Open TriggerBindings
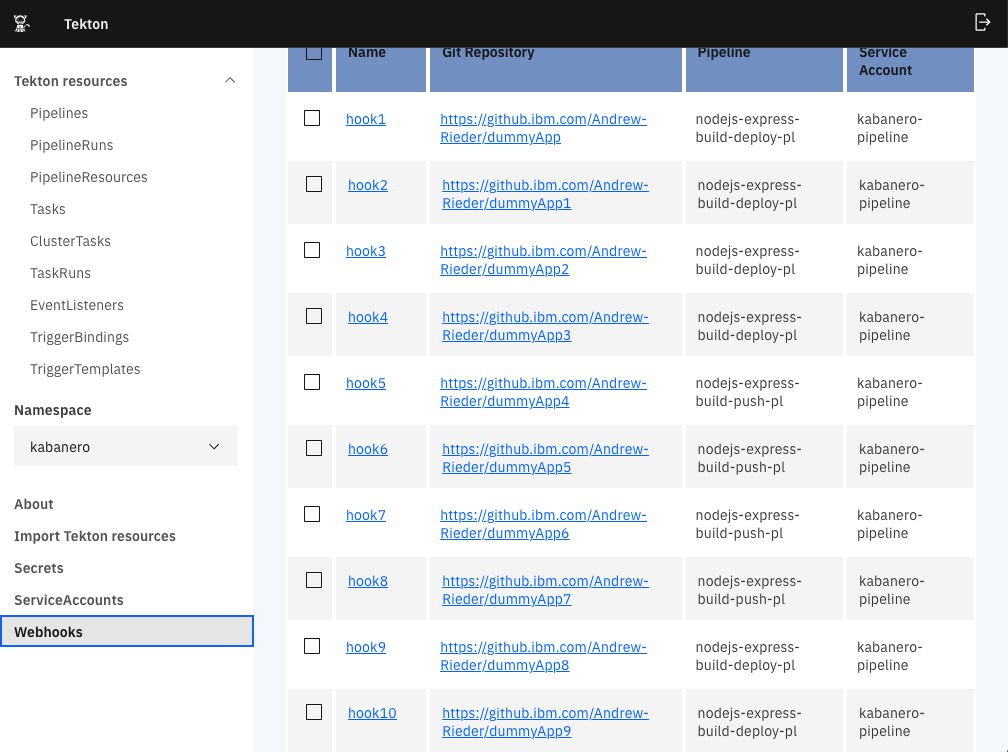Screen dimensions: 1008x752 (77, 337)
